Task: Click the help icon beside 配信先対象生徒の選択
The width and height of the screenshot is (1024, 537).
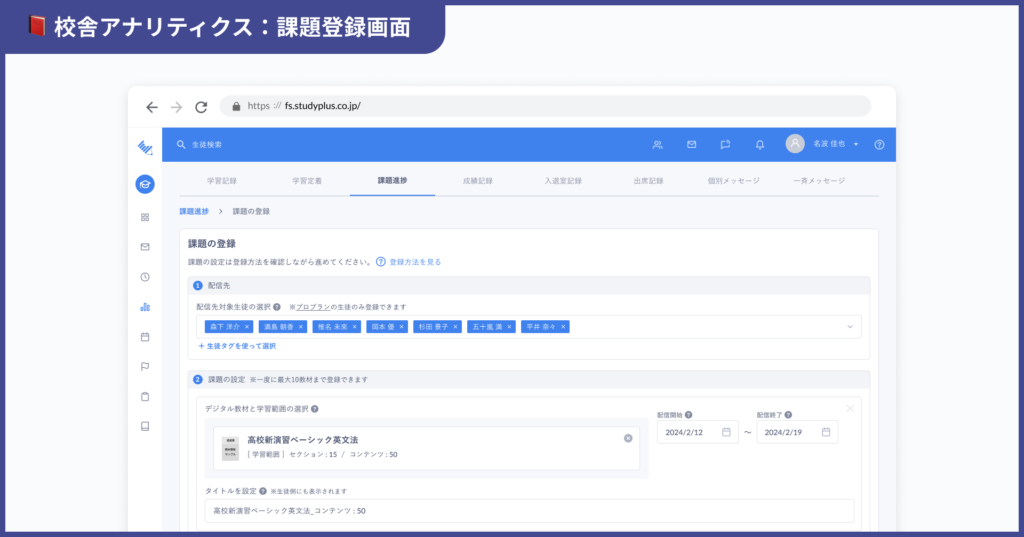Action: click(x=277, y=307)
